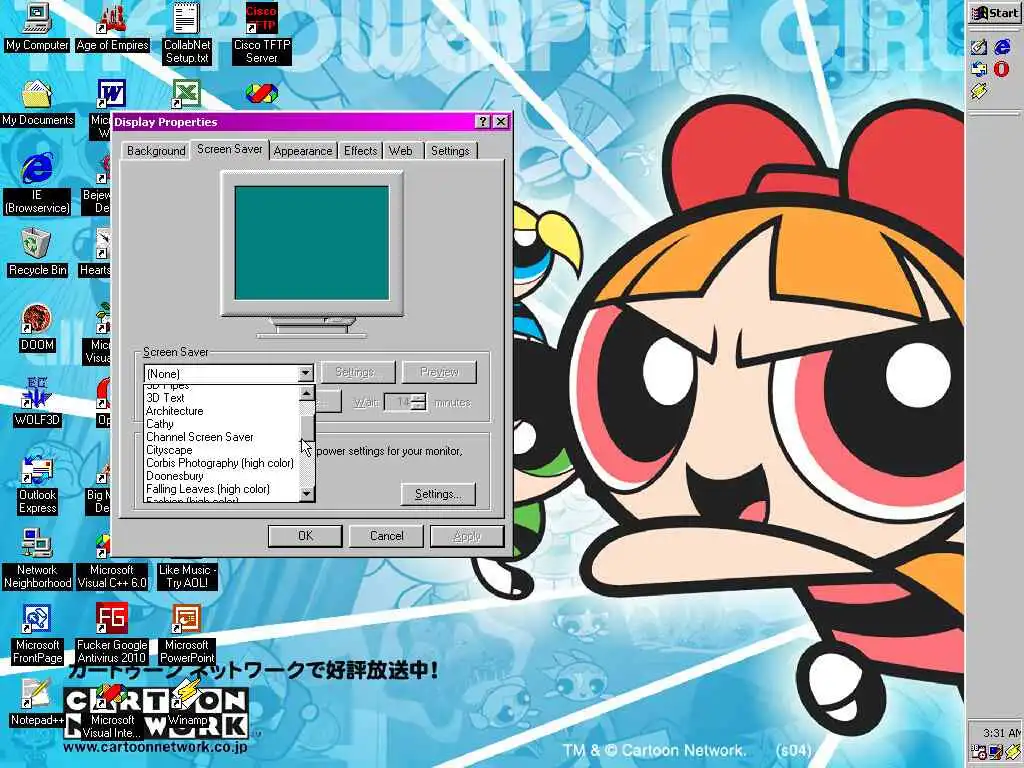Click the Apply button
Screen dimensions: 1024x768
467,536
